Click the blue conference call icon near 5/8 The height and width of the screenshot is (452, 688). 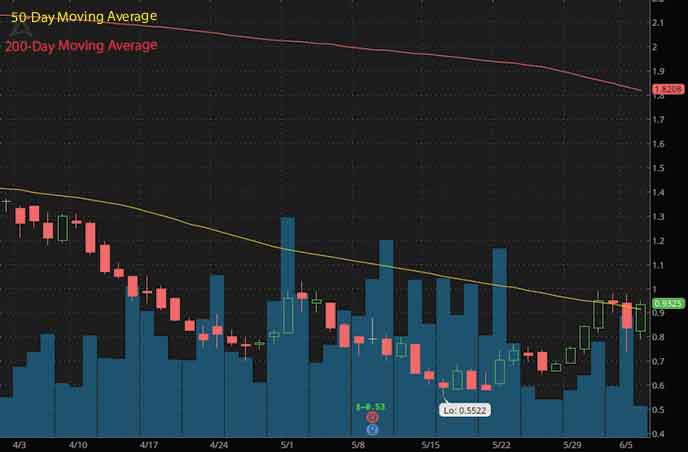click(372, 429)
